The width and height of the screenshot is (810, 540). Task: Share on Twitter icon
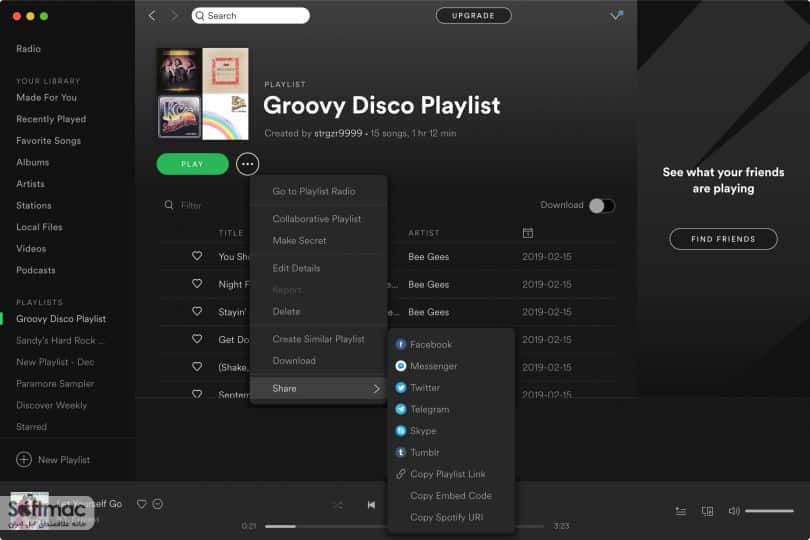[x=400, y=388]
